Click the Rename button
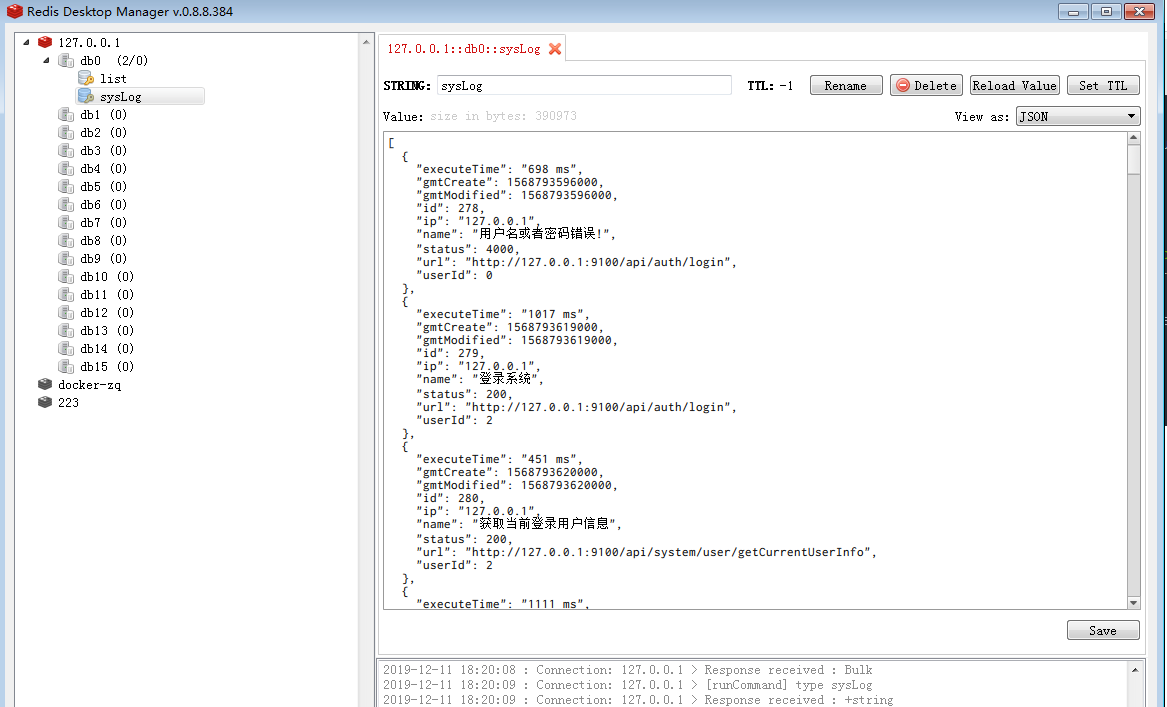This screenshot has height=707, width=1167. 845,86
